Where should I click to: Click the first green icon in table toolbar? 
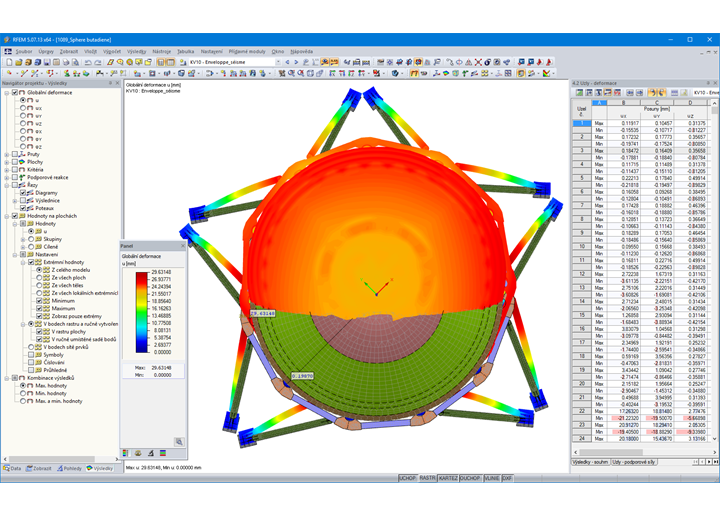tap(579, 93)
